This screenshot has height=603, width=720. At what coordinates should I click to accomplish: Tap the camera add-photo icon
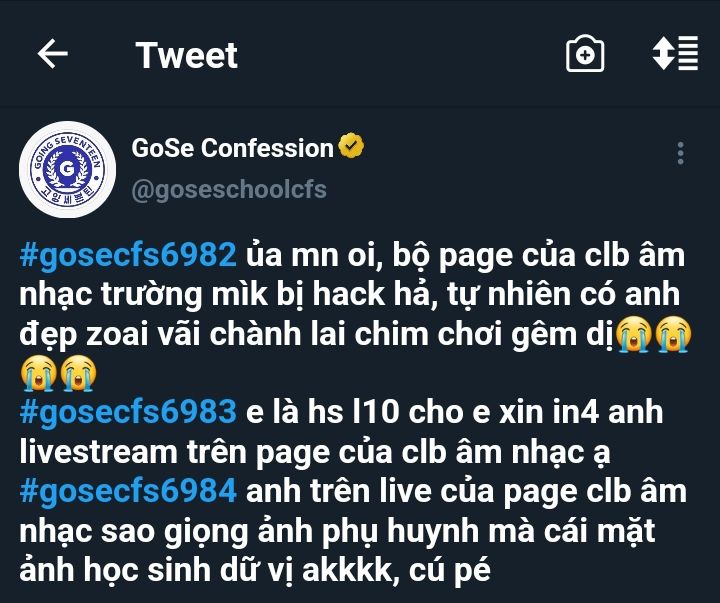tap(585, 54)
